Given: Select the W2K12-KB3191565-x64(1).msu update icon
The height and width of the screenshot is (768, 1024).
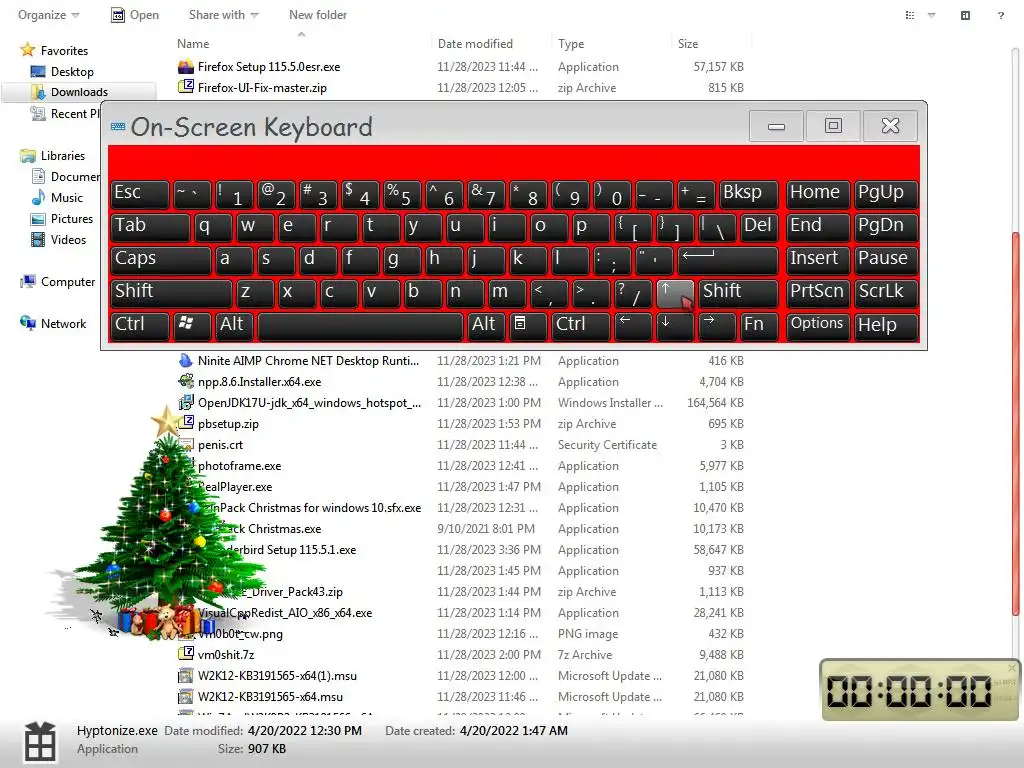Looking at the screenshot, I should (186, 675).
